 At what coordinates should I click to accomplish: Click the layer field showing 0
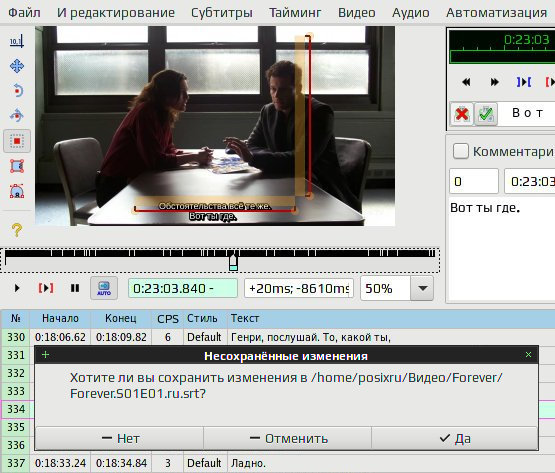474,181
